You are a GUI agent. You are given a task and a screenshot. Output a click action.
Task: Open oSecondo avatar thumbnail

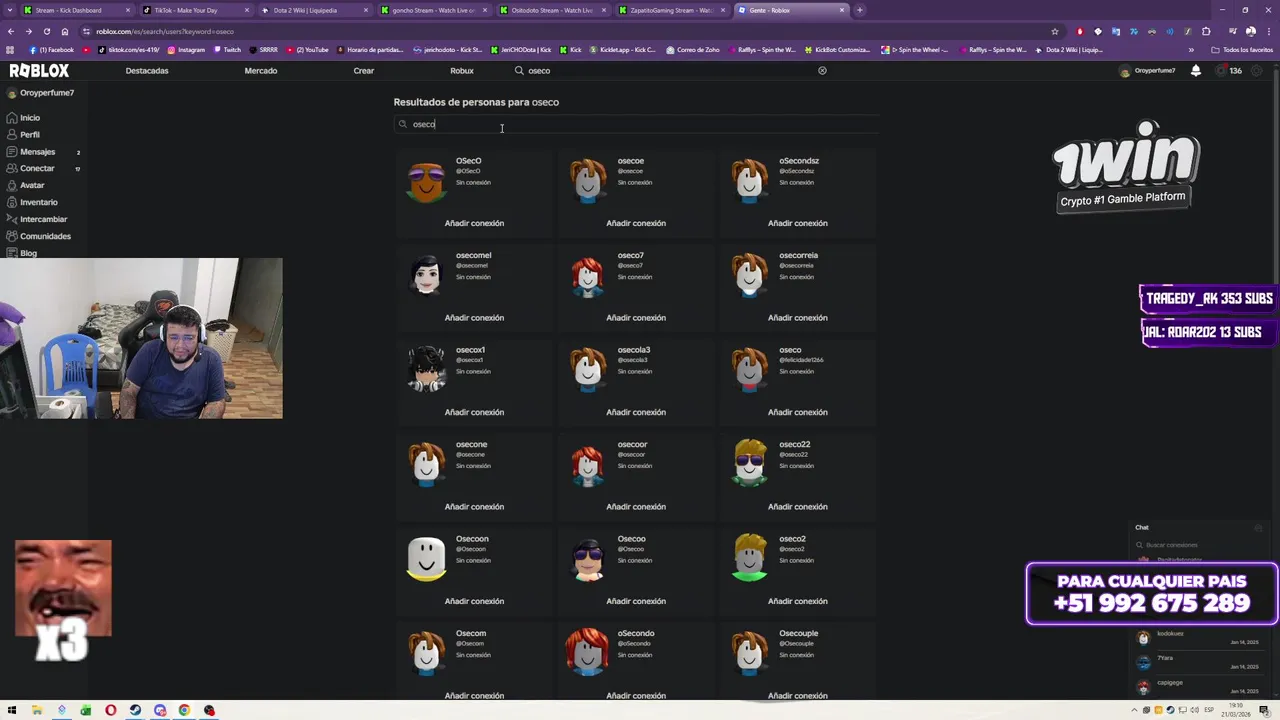(588, 653)
